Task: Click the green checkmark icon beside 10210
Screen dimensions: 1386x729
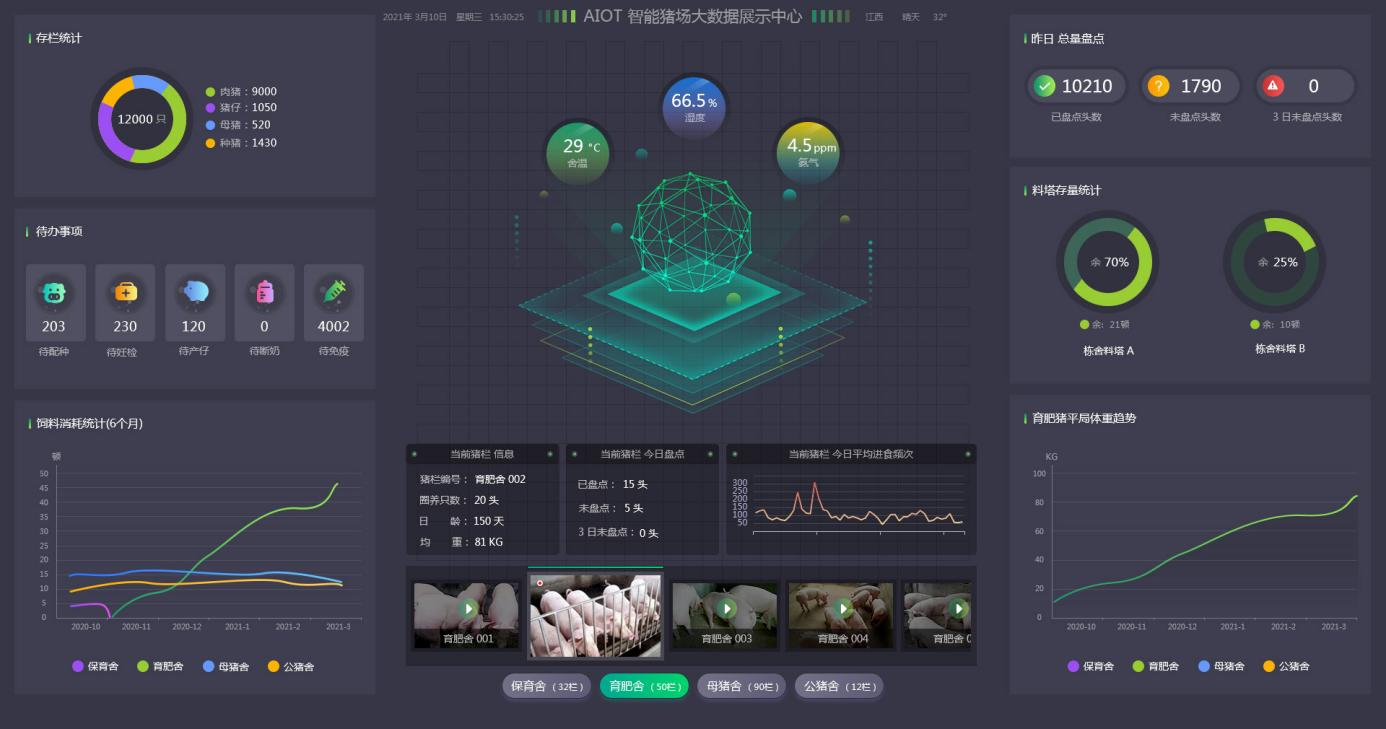Action: (x=1045, y=86)
